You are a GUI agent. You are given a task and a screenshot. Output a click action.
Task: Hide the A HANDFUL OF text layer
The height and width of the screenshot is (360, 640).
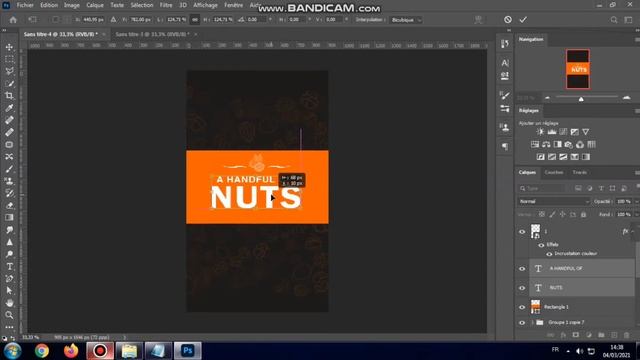522,269
